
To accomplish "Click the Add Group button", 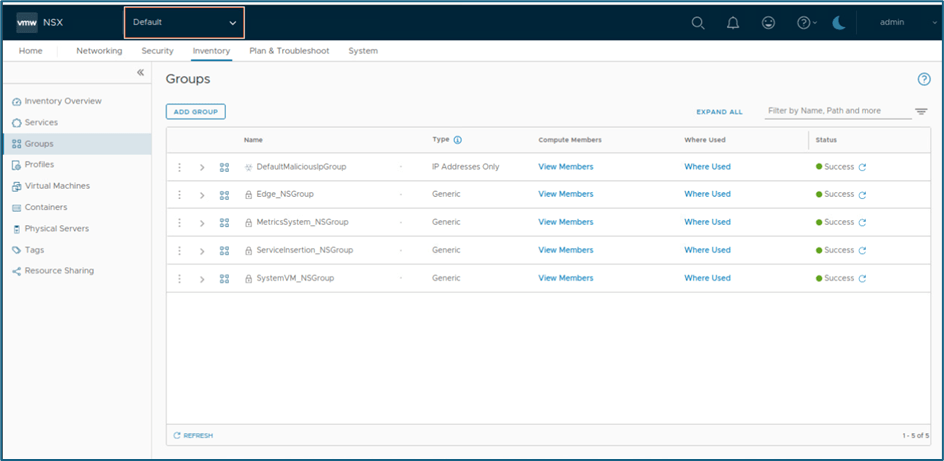I will click(196, 112).
